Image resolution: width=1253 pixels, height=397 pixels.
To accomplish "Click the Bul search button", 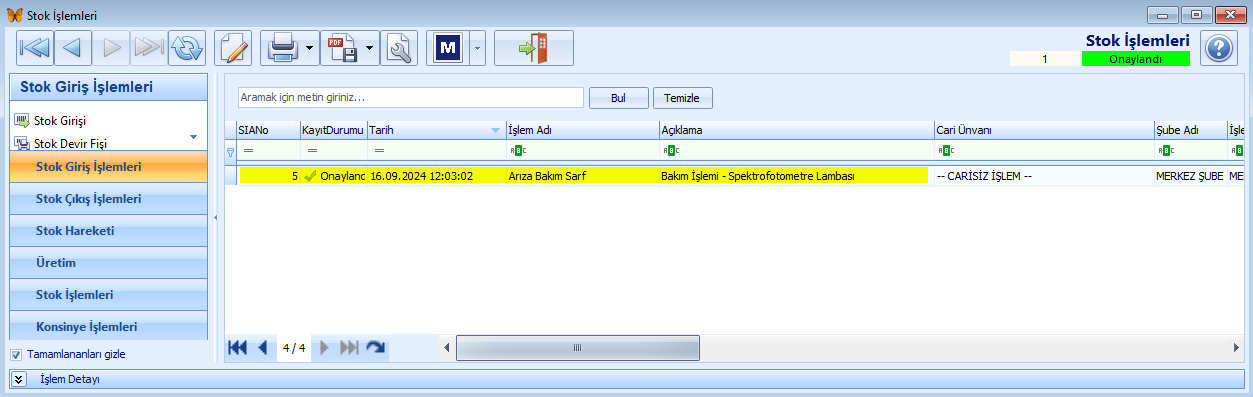I will (618, 98).
